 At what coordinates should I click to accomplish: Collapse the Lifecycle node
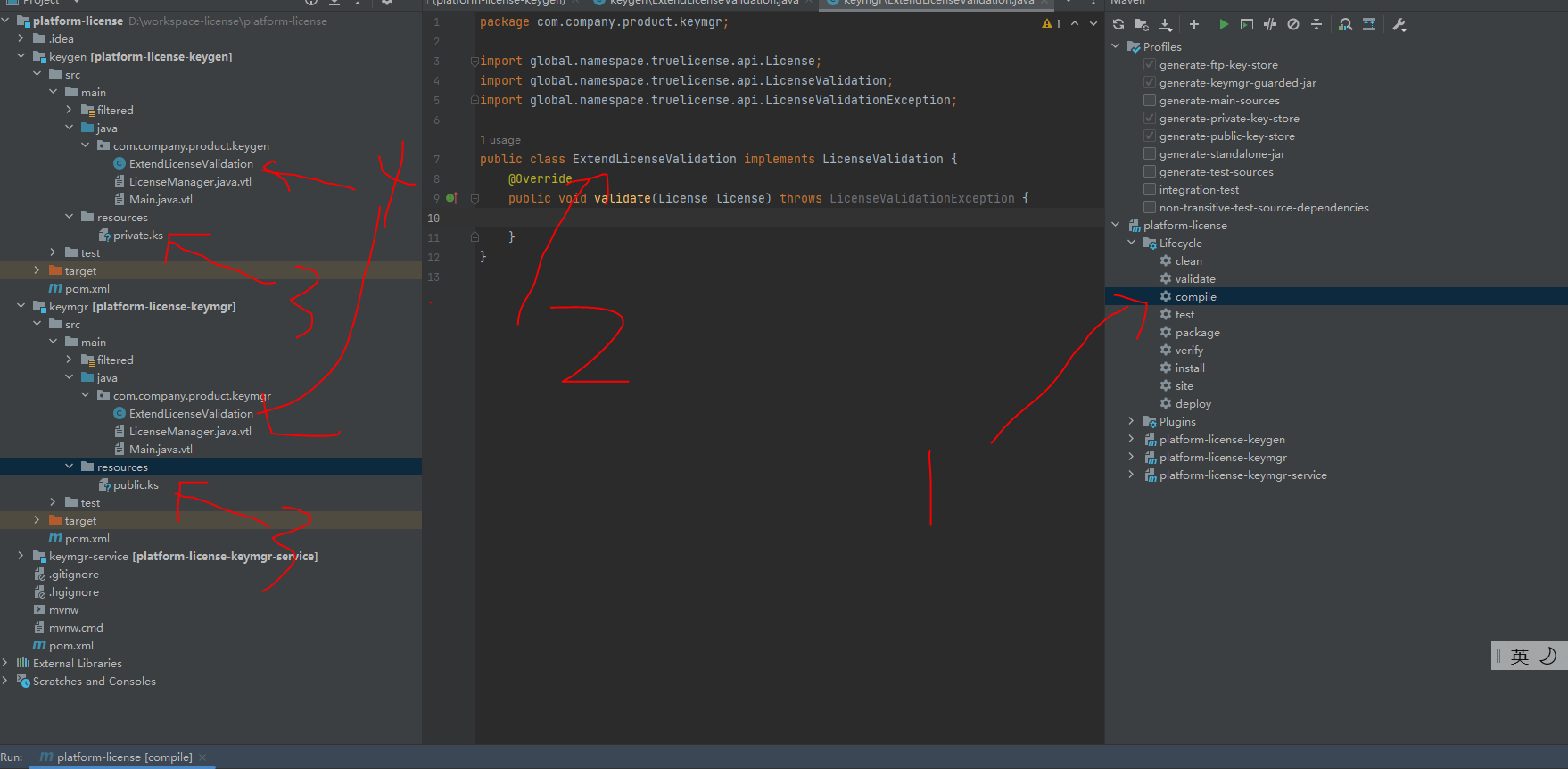point(1132,243)
